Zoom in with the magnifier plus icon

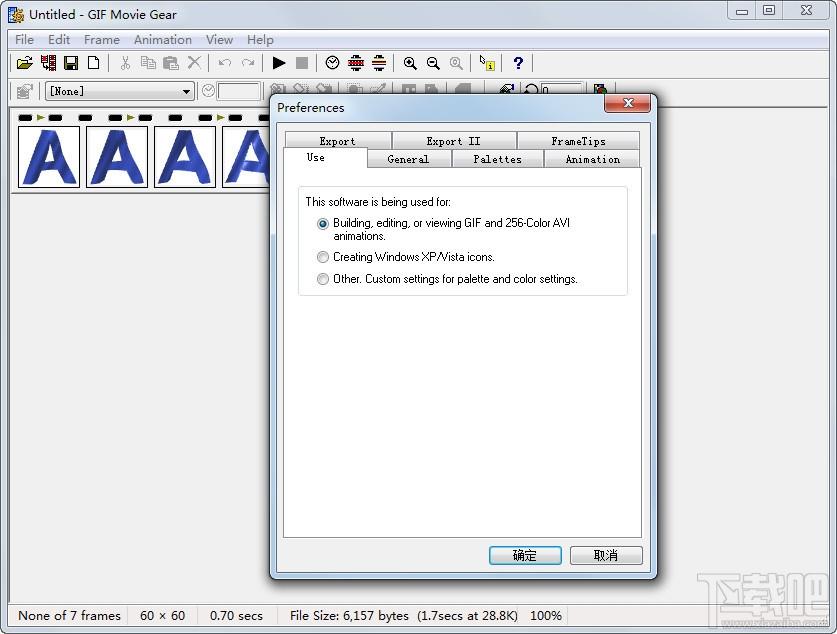pos(410,63)
